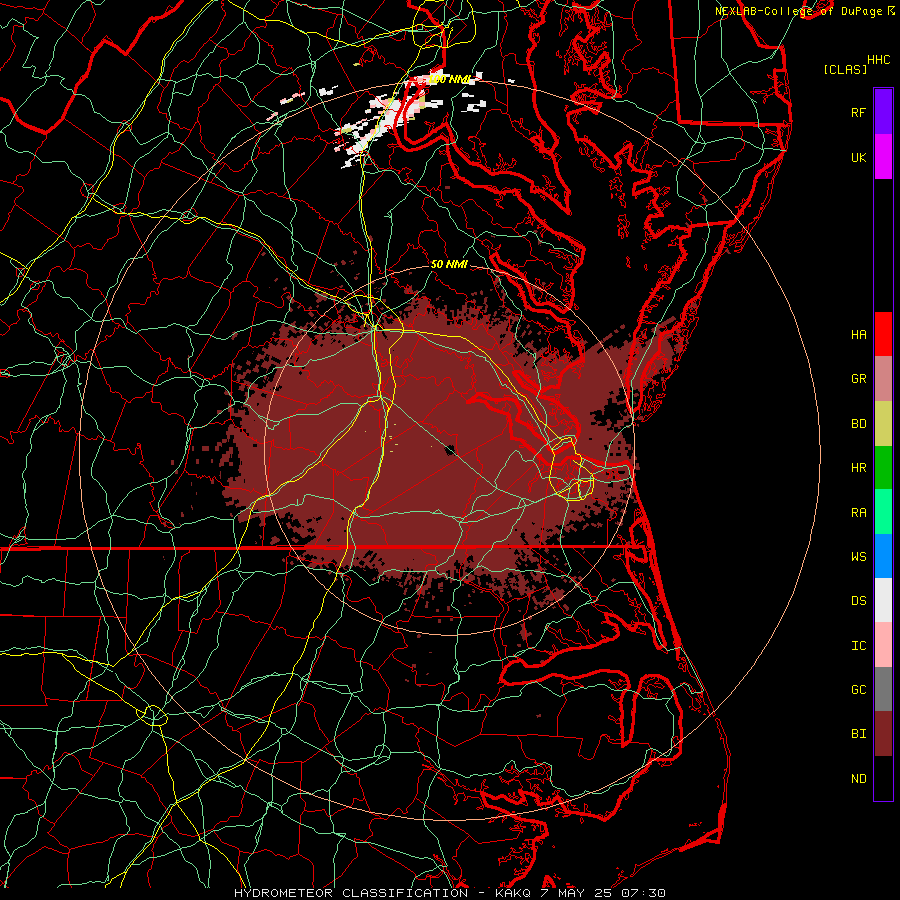Screen dimensions: 900x900
Task: Click the GC legend label
Action: tap(858, 689)
